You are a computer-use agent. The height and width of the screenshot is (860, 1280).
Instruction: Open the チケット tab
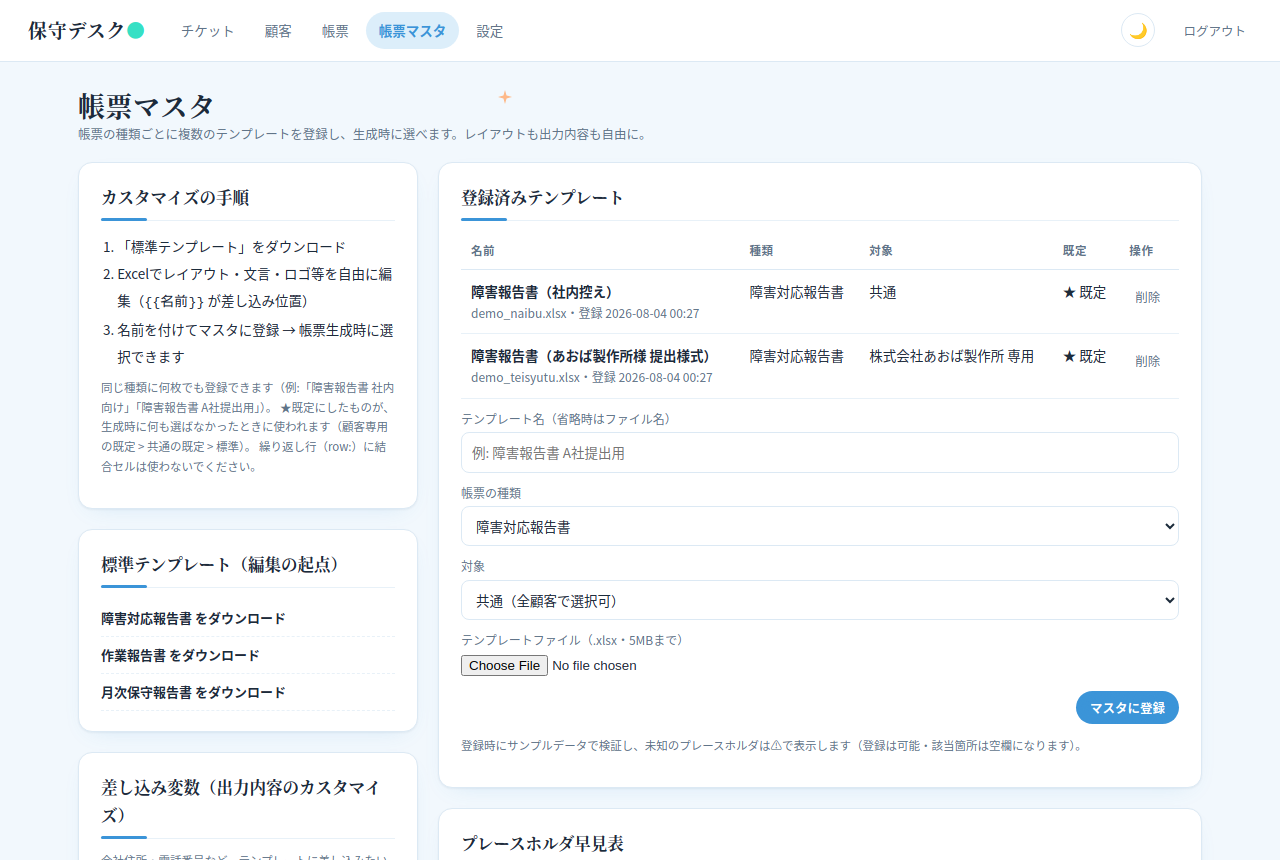tap(208, 31)
